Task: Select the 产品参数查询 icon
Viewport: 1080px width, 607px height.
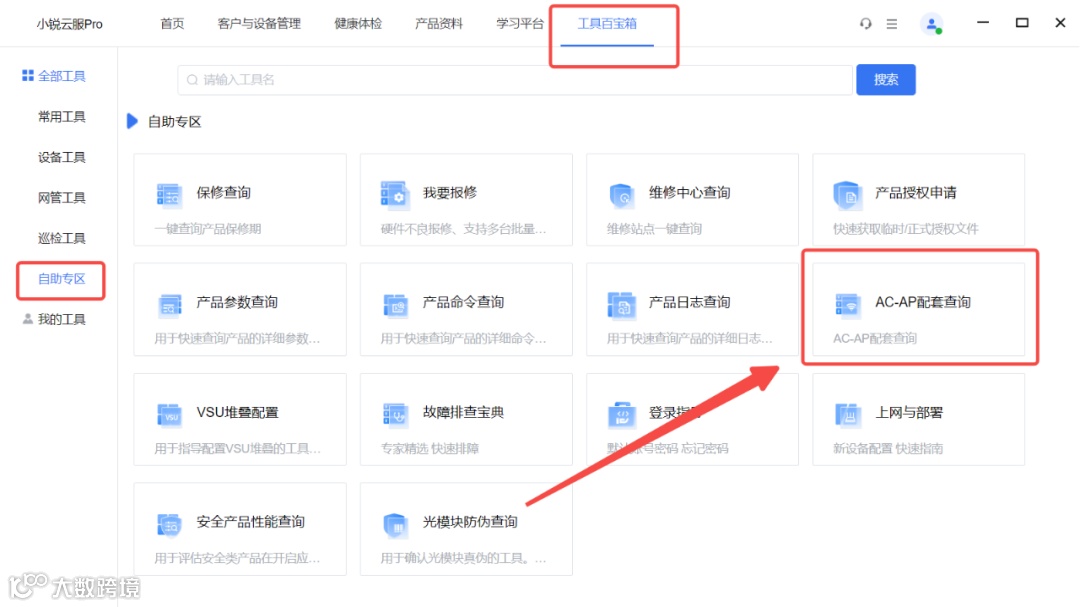Action: 169,305
